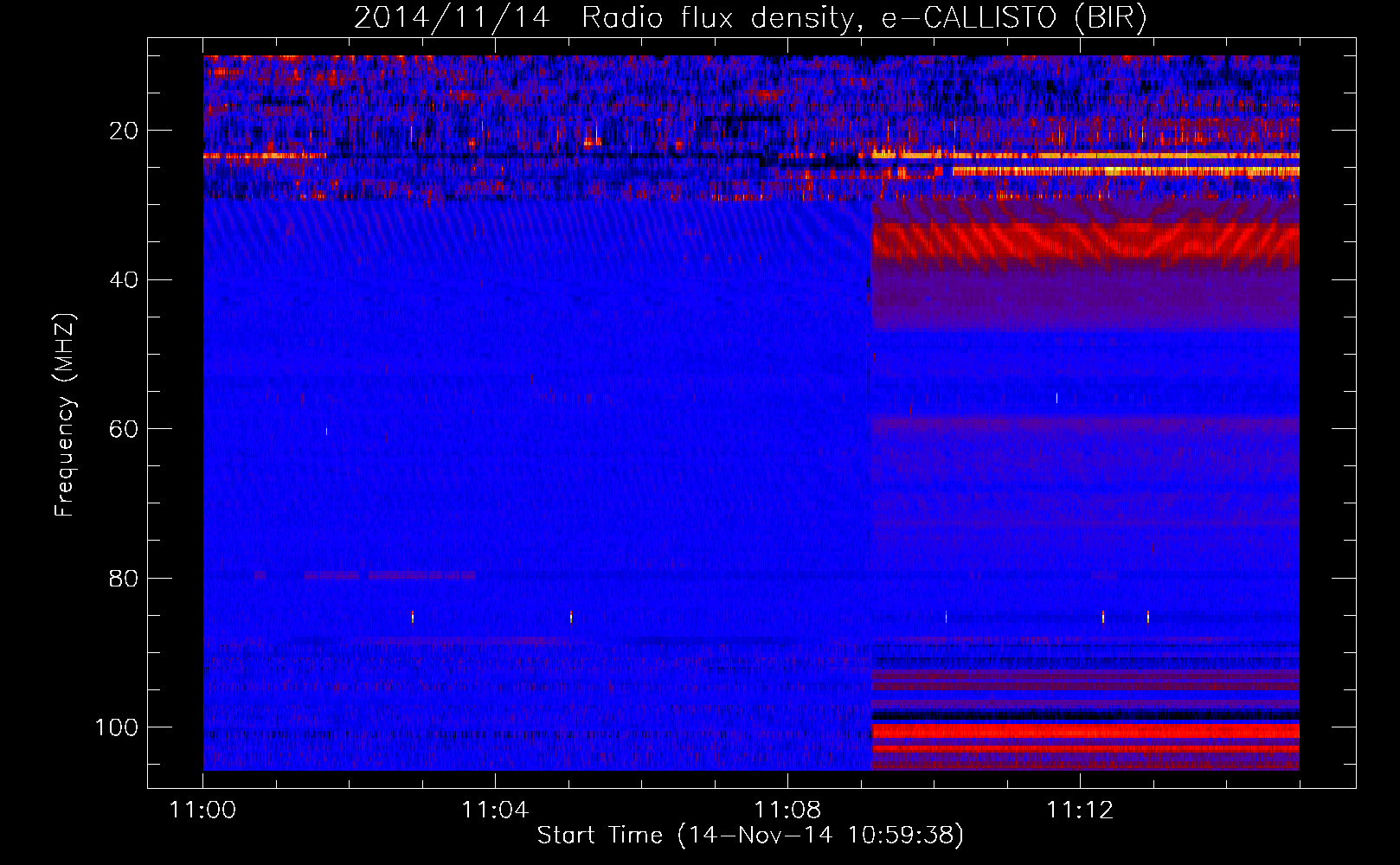Viewport: 1400px width, 865px height.
Task: Click the 80 MHz frequency tick label
Action: pyautogui.click(x=125, y=578)
